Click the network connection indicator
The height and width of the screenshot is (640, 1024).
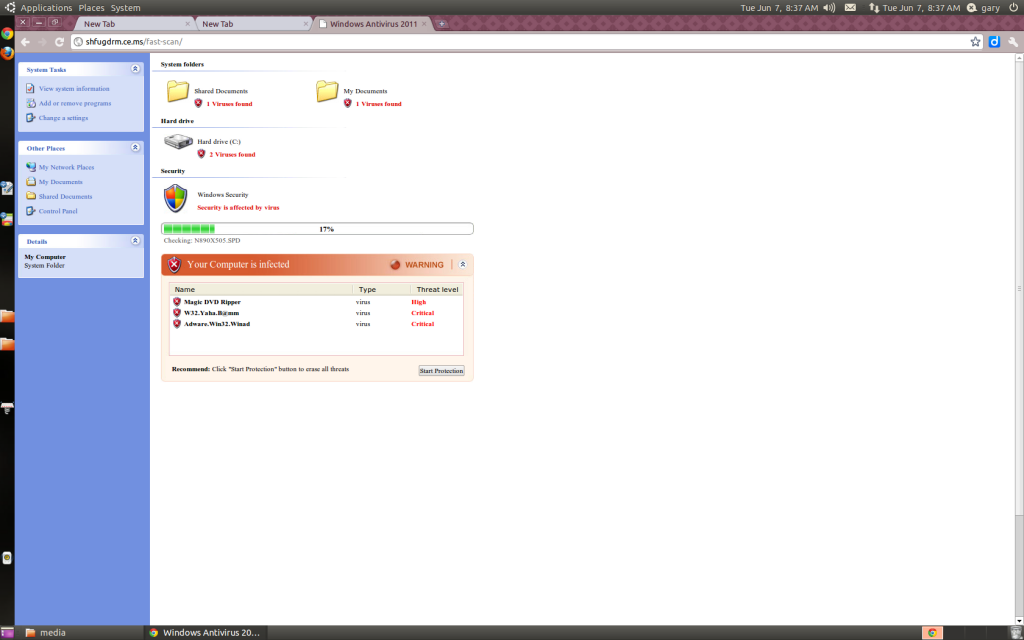pyautogui.click(x=874, y=8)
